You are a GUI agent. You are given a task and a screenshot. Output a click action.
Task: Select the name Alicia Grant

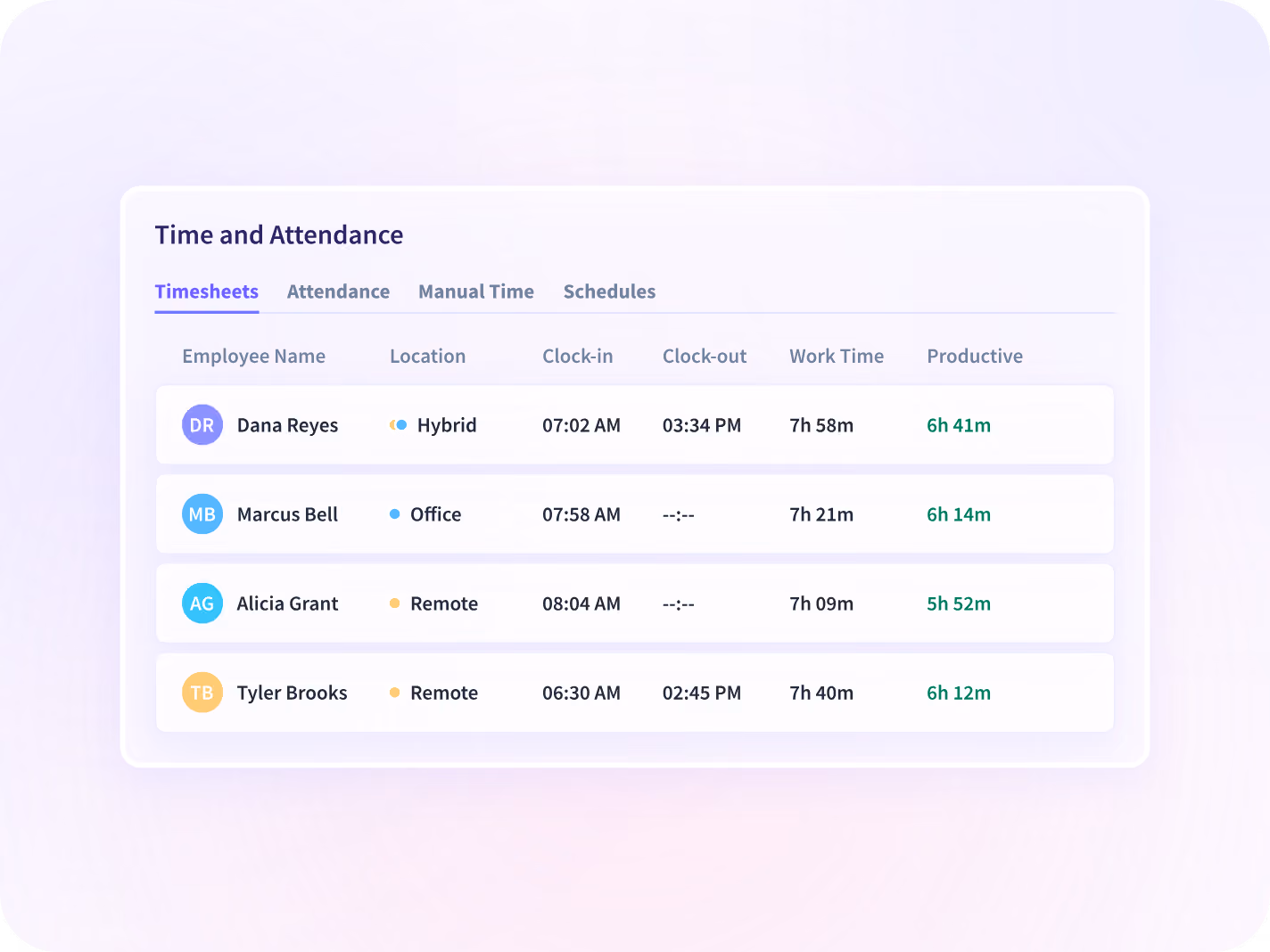click(x=287, y=603)
